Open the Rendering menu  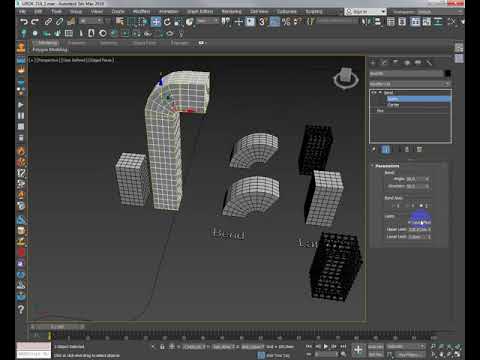[231, 12]
